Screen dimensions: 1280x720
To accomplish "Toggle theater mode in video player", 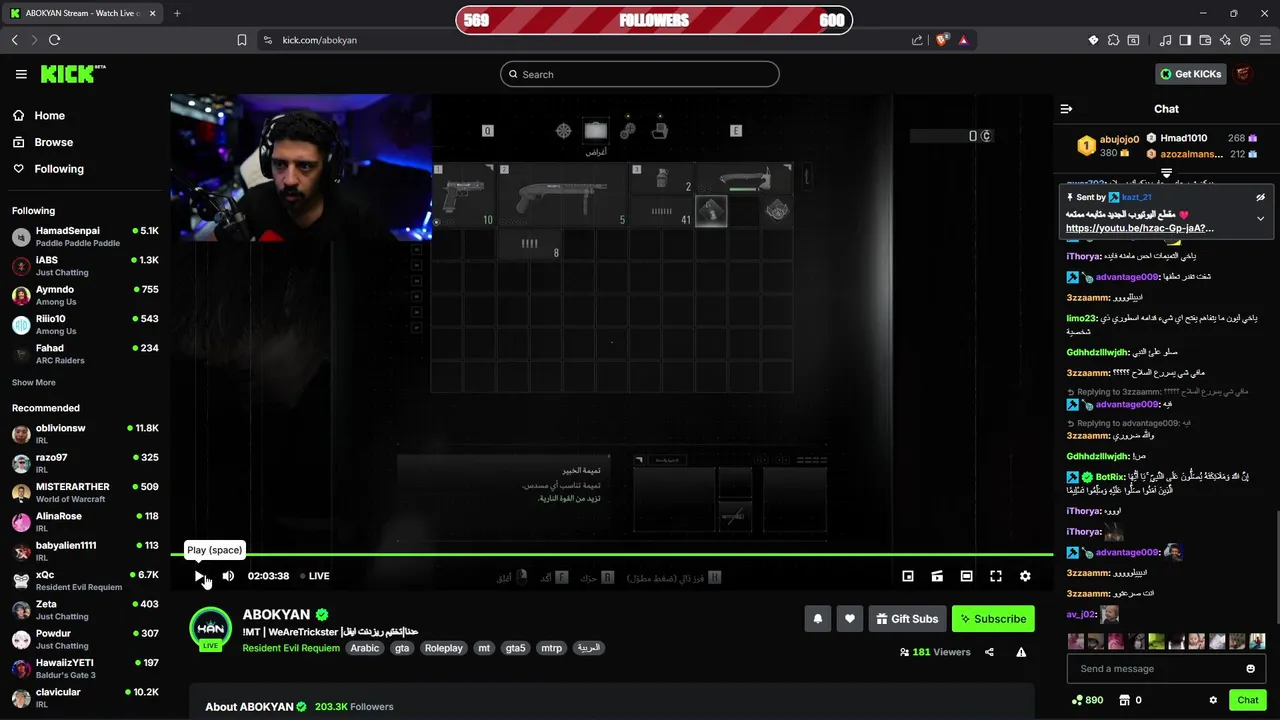I will point(966,576).
